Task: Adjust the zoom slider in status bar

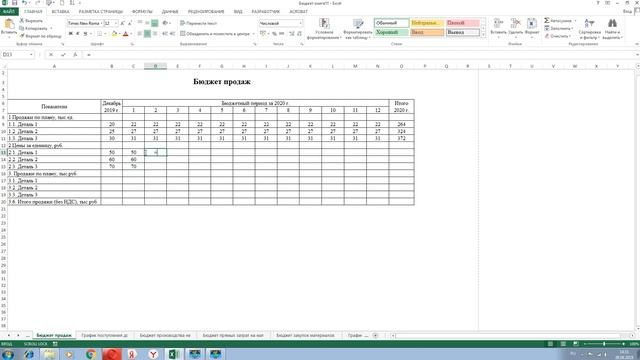Action: point(604,344)
